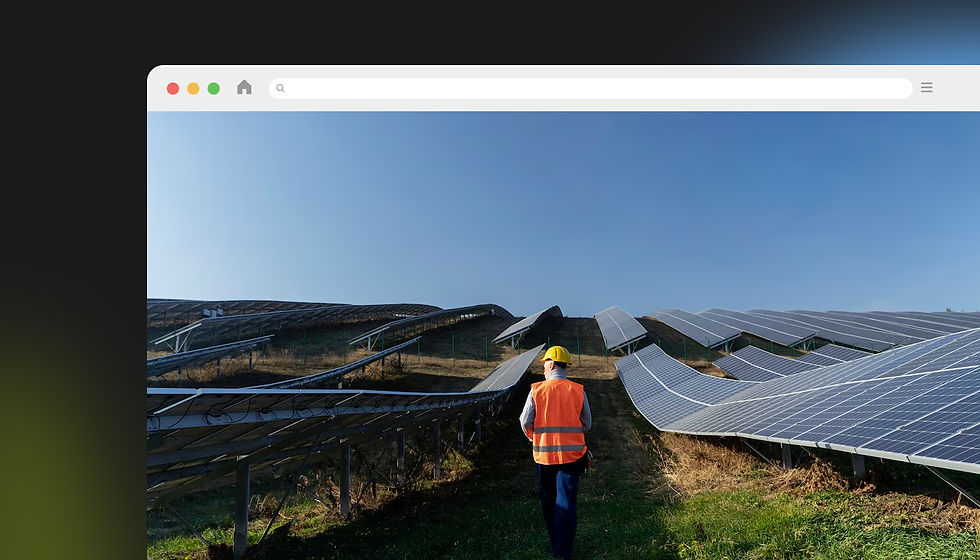980x560 pixels.
Task: Click the red close window button
Action: tap(173, 88)
